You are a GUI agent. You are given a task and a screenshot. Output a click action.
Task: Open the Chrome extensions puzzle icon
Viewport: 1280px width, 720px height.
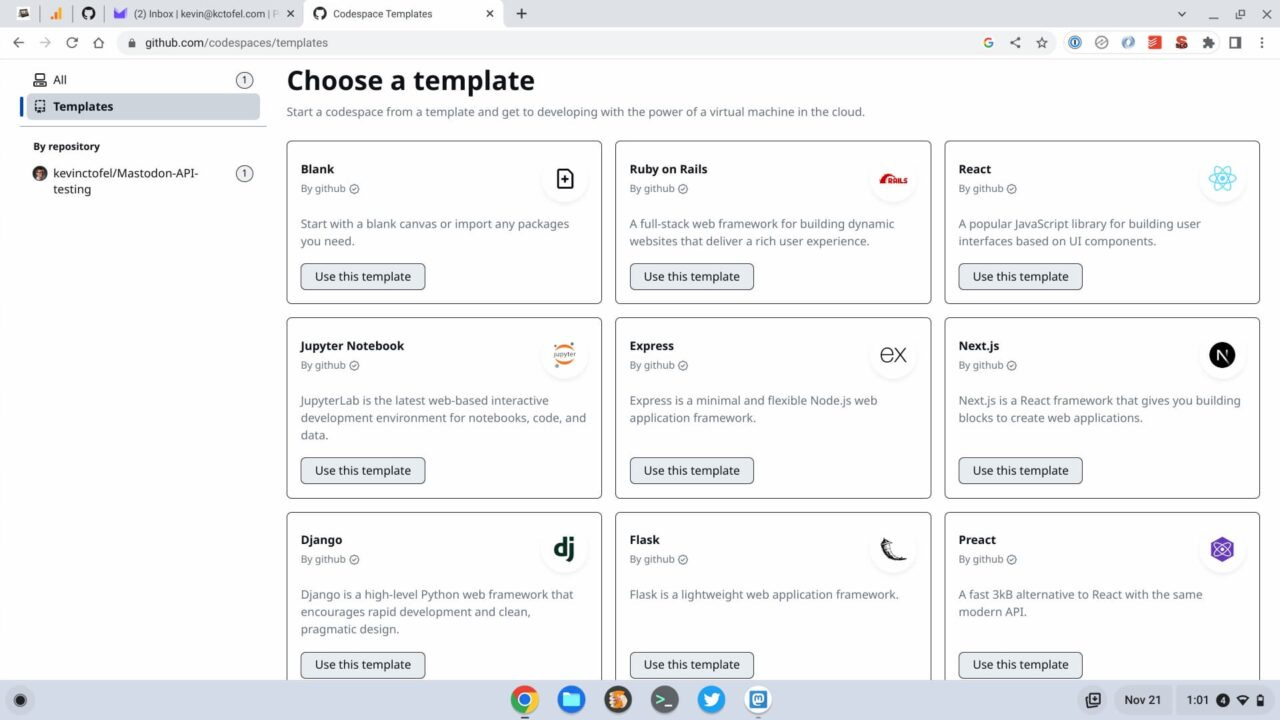(1208, 43)
